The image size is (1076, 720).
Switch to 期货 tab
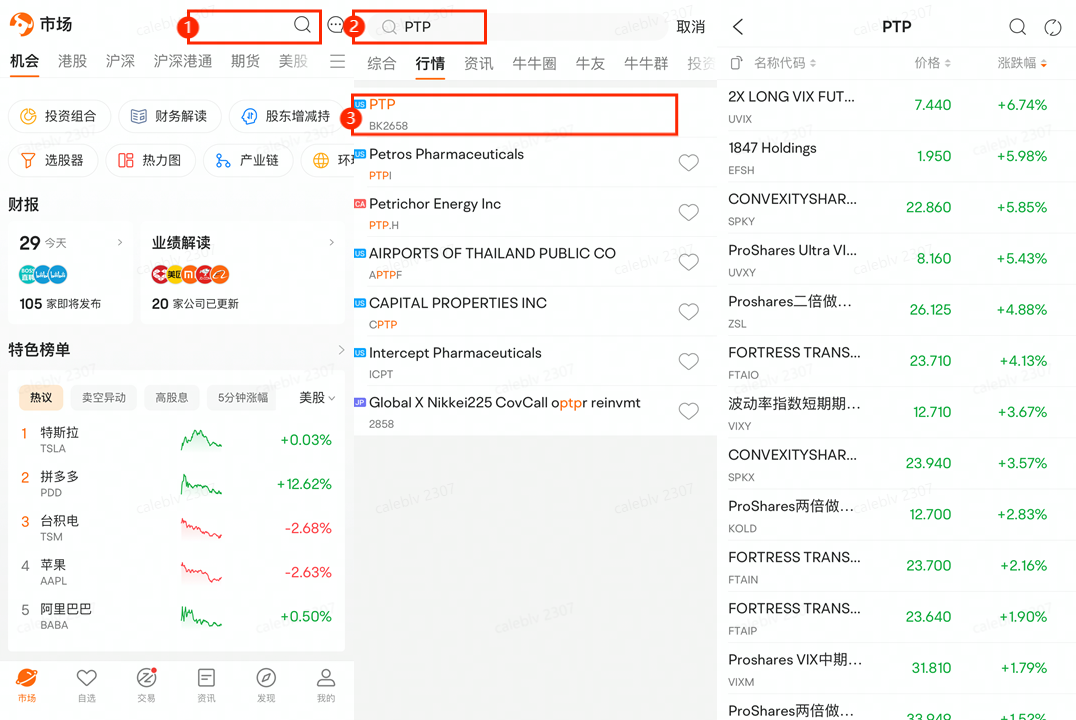pyautogui.click(x=245, y=61)
